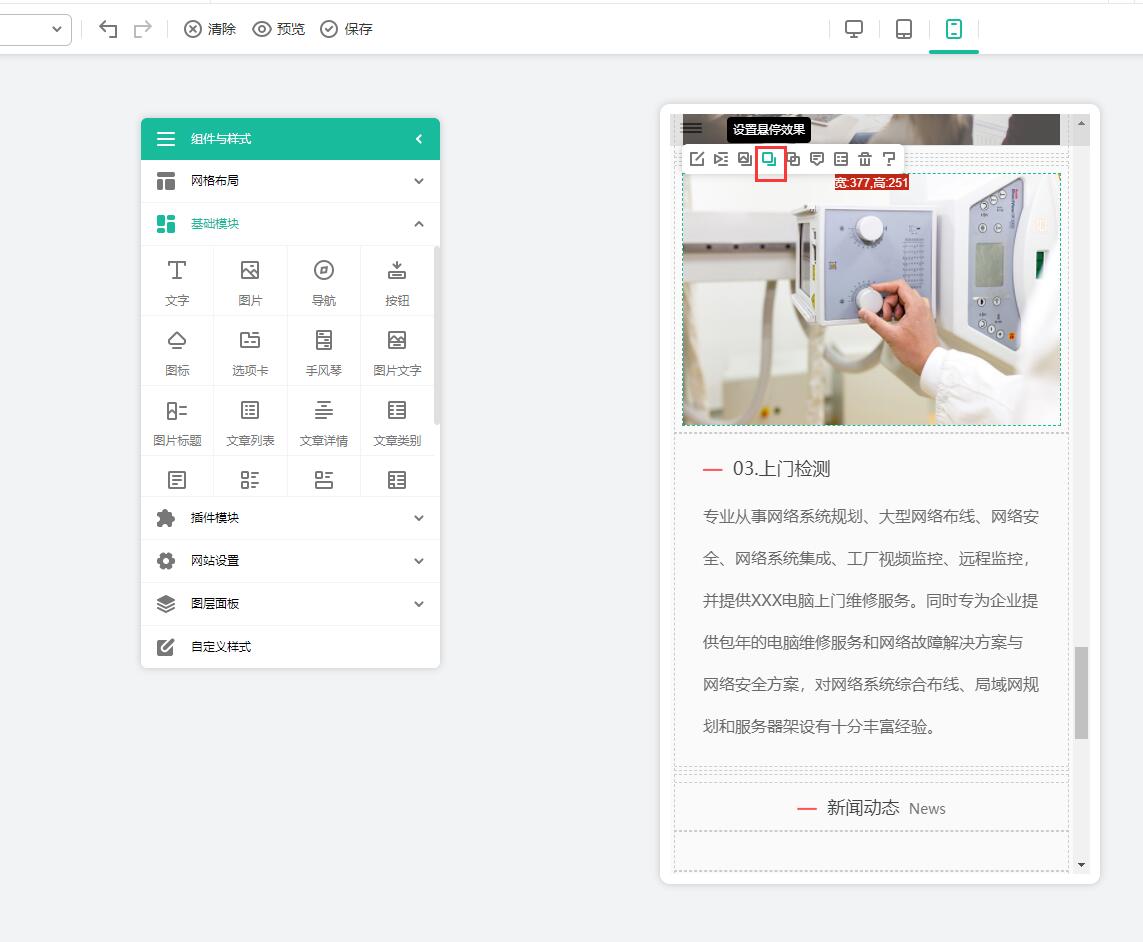The height and width of the screenshot is (942, 1143).
Task: Switch to desktop preview mode
Action: coord(854,29)
